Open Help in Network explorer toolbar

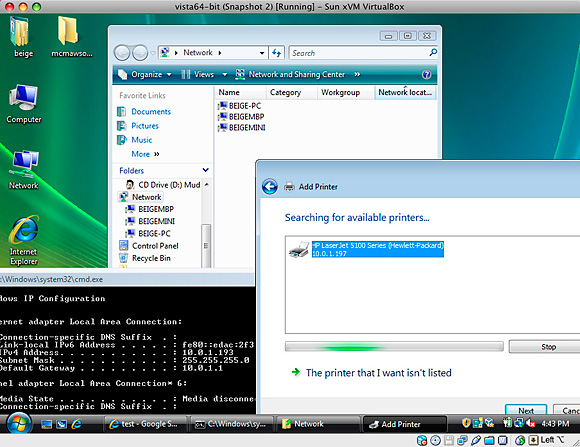click(x=426, y=74)
